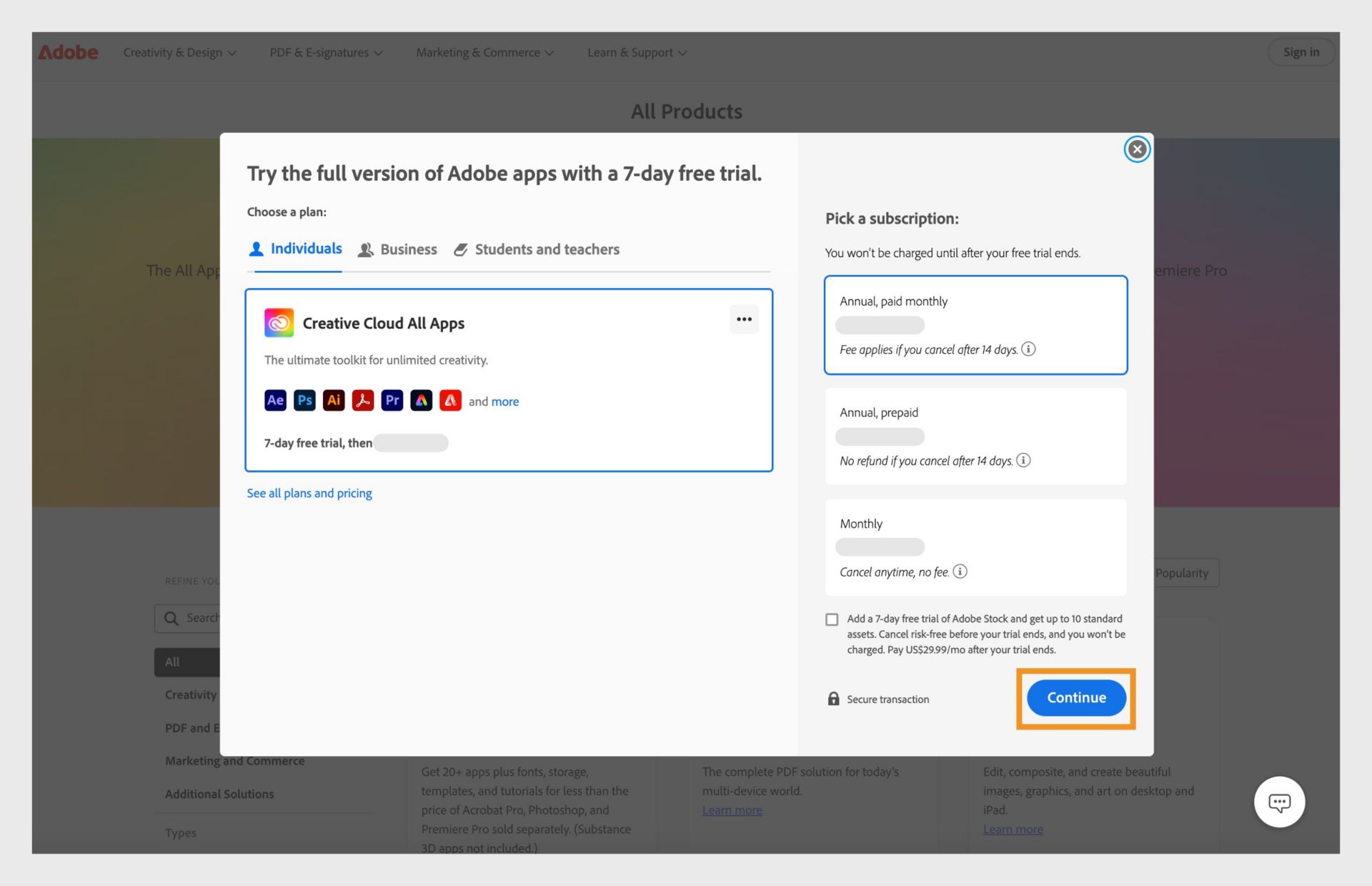
Task: Click the Premiere Pro app icon
Action: coord(392,400)
